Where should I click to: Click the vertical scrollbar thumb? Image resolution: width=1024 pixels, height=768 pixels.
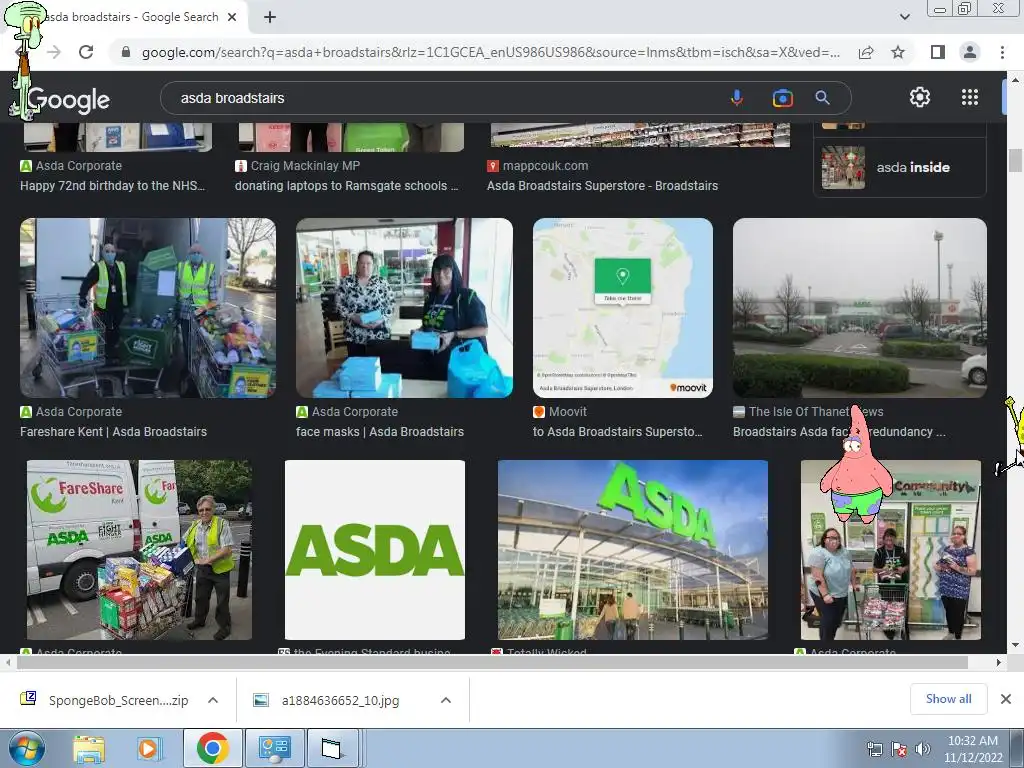click(1015, 160)
